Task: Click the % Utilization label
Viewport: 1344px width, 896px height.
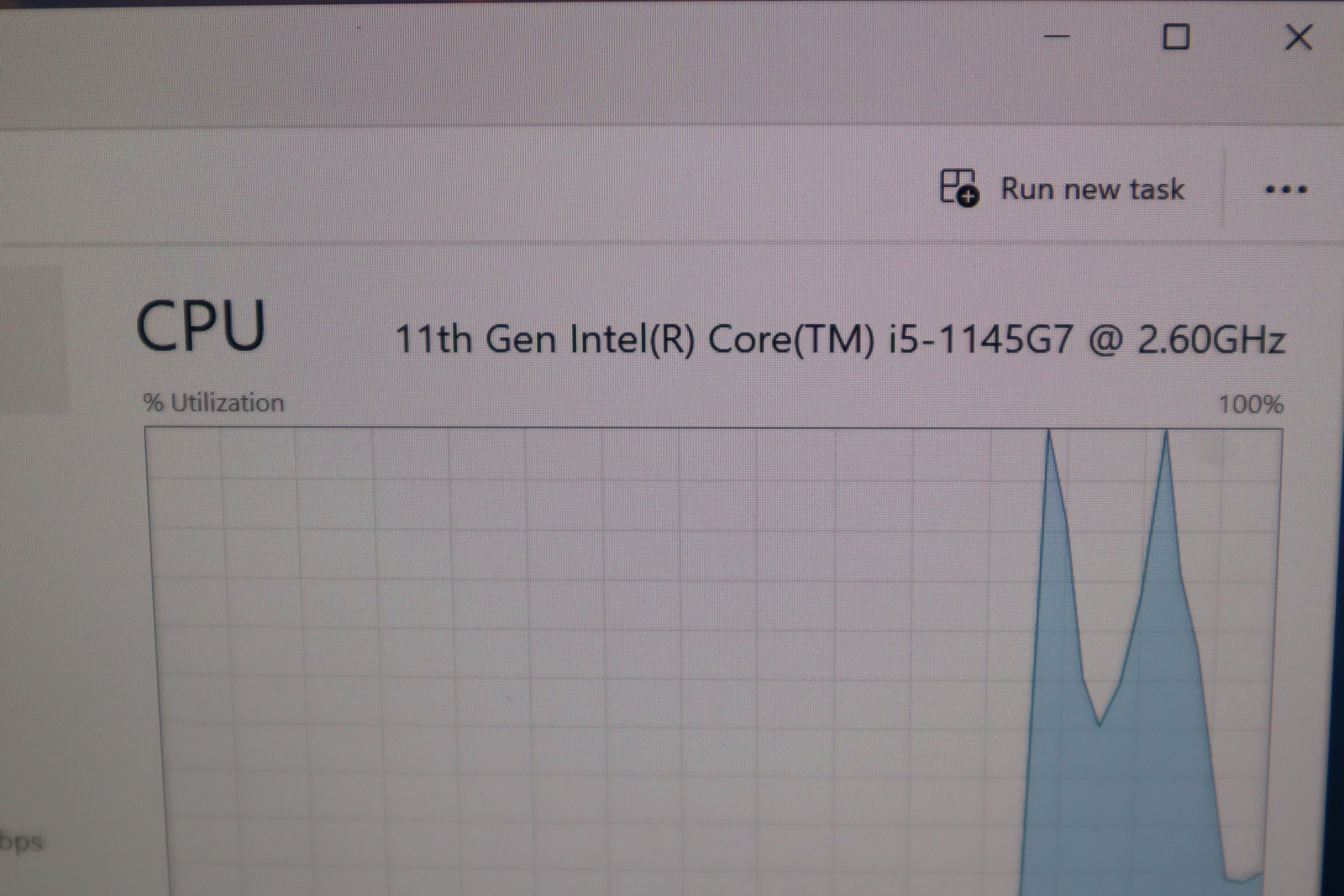Action: (x=213, y=403)
